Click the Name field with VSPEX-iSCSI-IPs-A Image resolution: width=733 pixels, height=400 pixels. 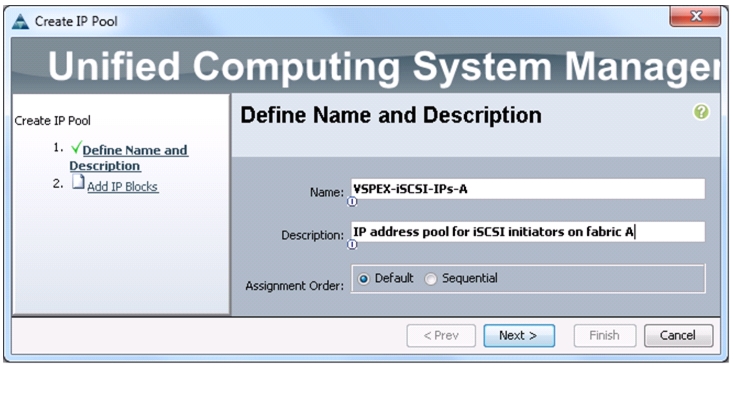(x=528, y=189)
